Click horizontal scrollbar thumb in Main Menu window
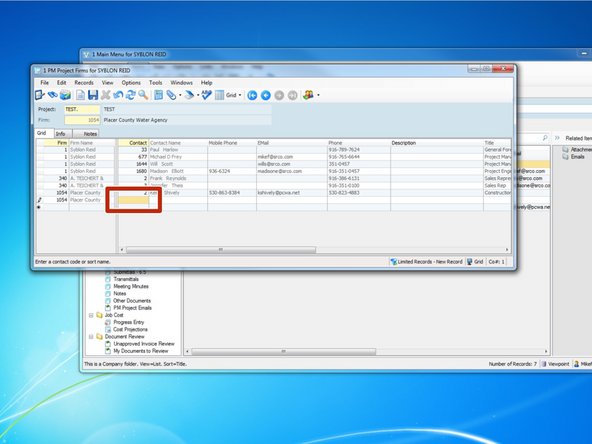Image resolution: width=592 pixels, height=444 pixels. coord(284,352)
